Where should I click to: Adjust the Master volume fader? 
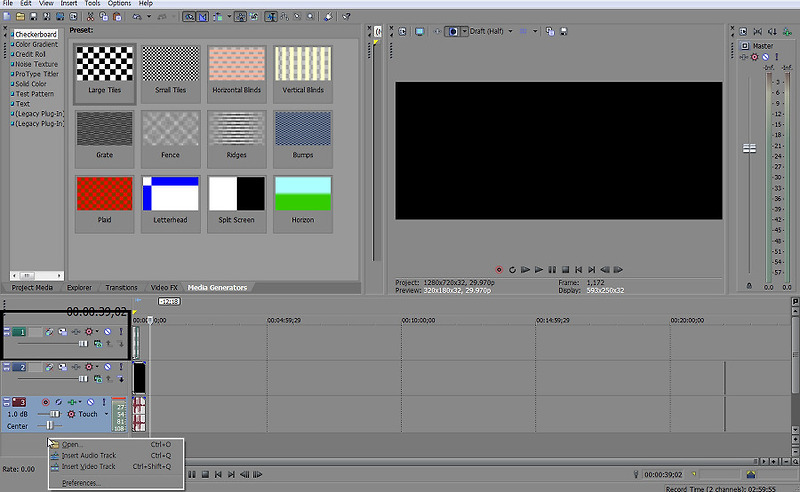pos(749,149)
